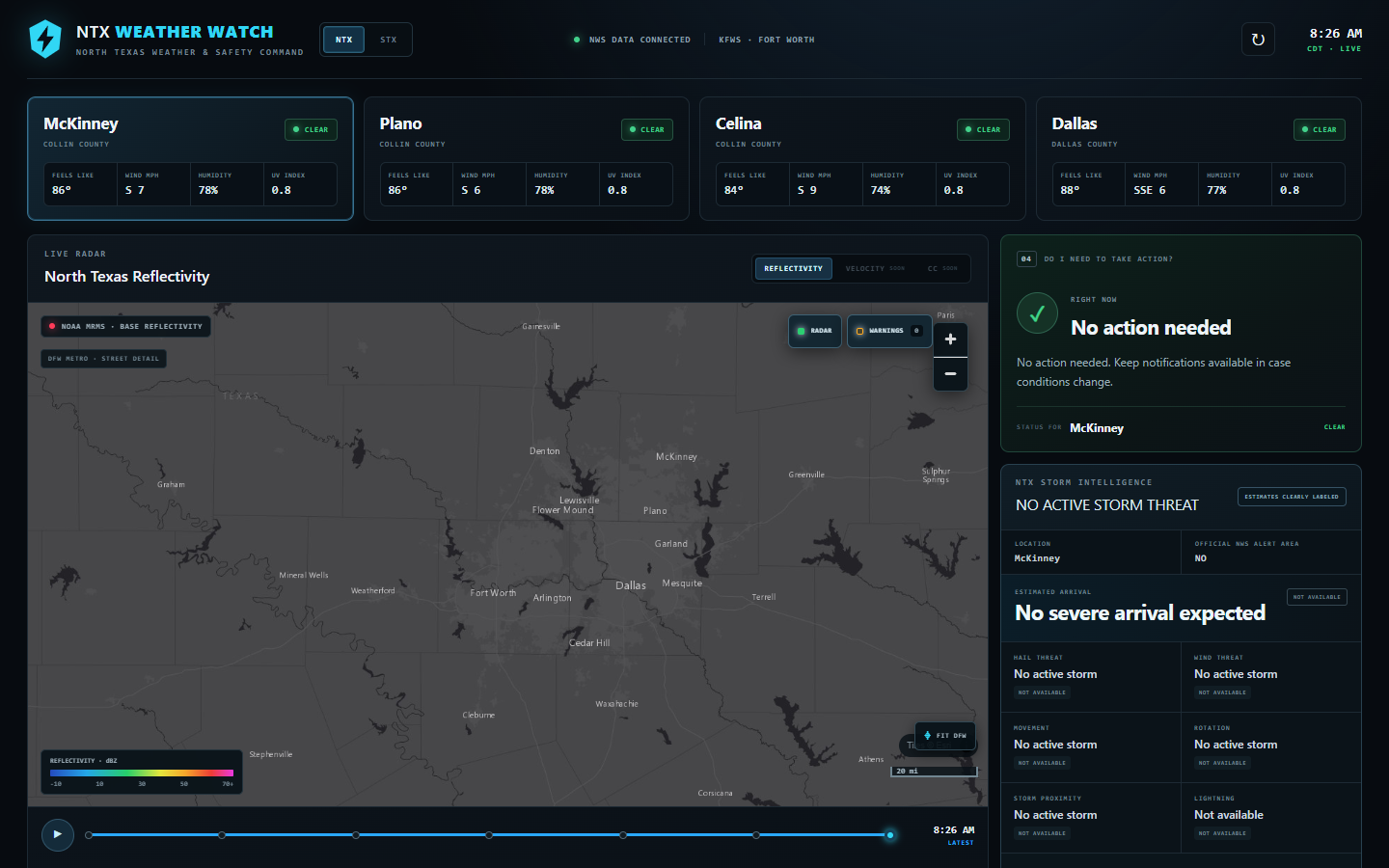Image resolution: width=1389 pixels, height=868 pixels.
Task: Click the 'No Active Storm Threat' heading
Action: [1107, 505]
